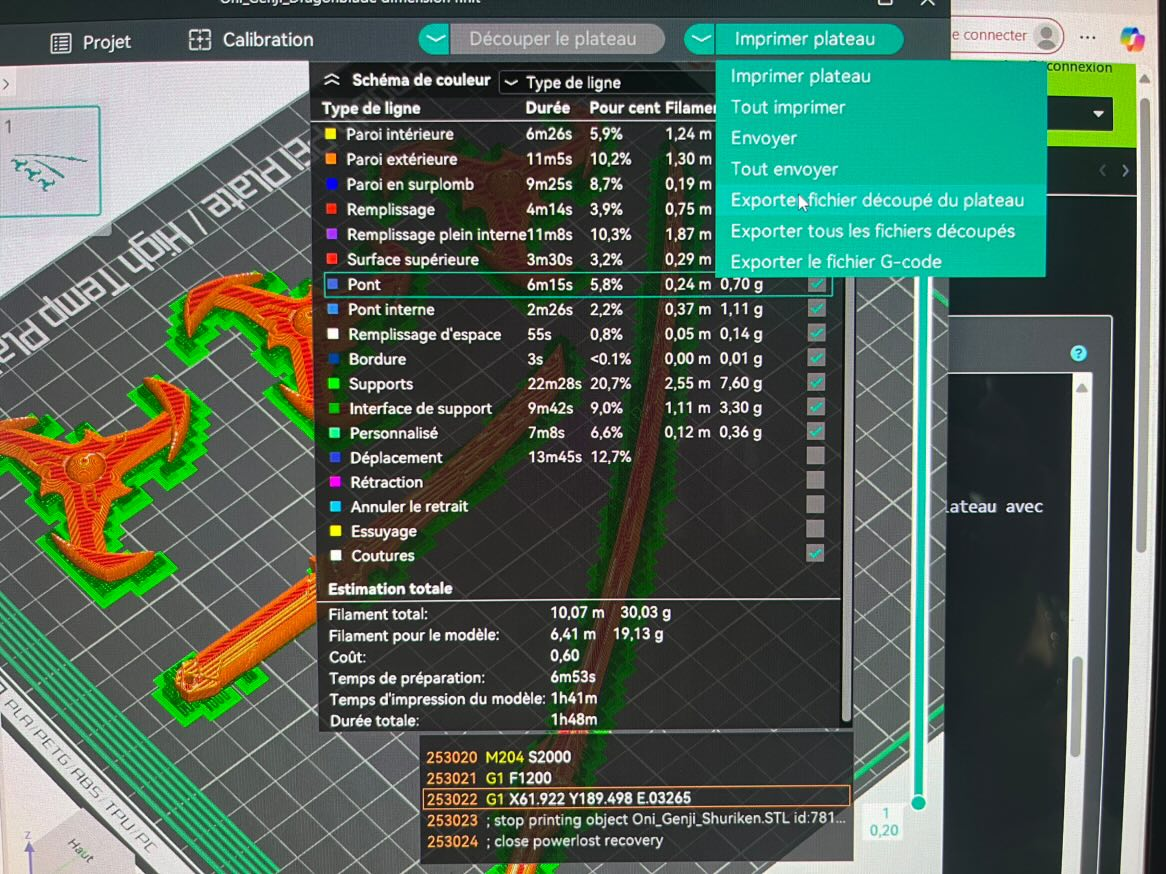
Task: Expand the left sidebar collapse arrow
Action: [6, 83]
